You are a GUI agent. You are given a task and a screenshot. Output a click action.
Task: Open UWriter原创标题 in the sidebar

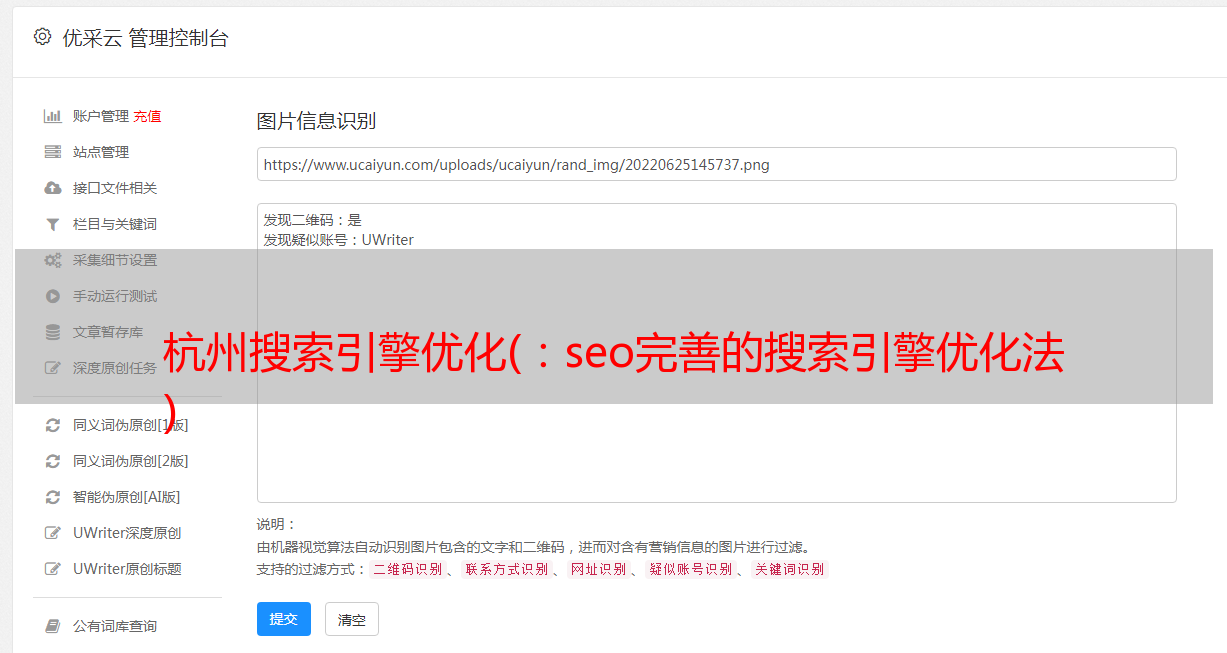pos(127,569)
